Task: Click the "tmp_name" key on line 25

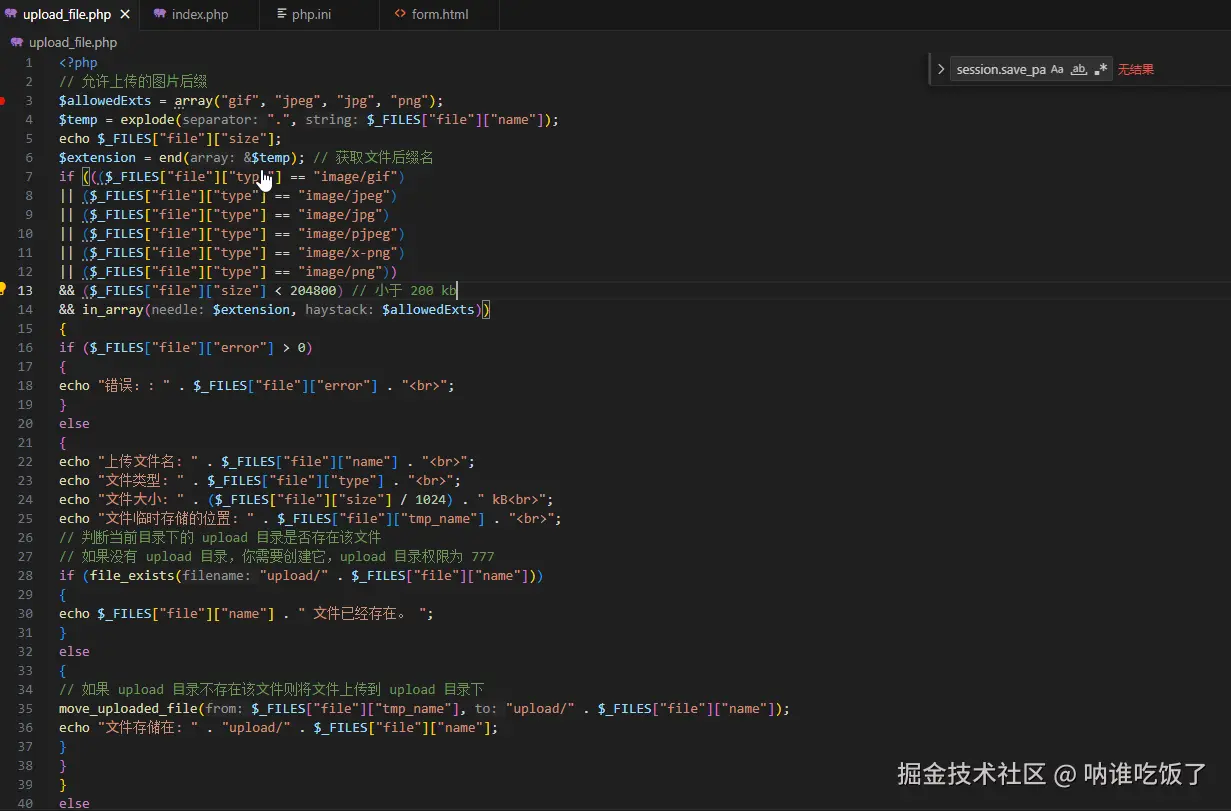Action: point(440,518)
